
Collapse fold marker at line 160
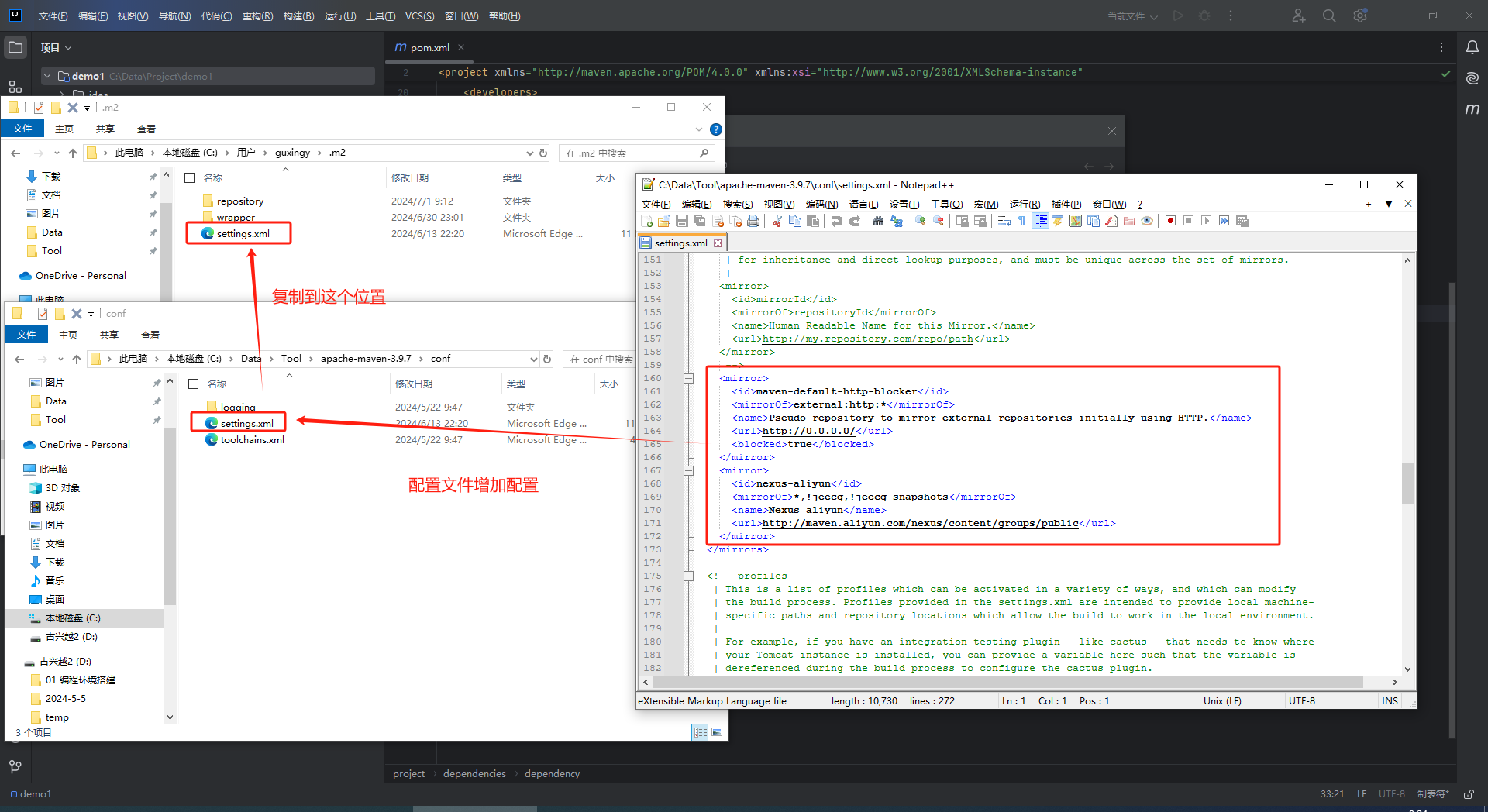688,379
